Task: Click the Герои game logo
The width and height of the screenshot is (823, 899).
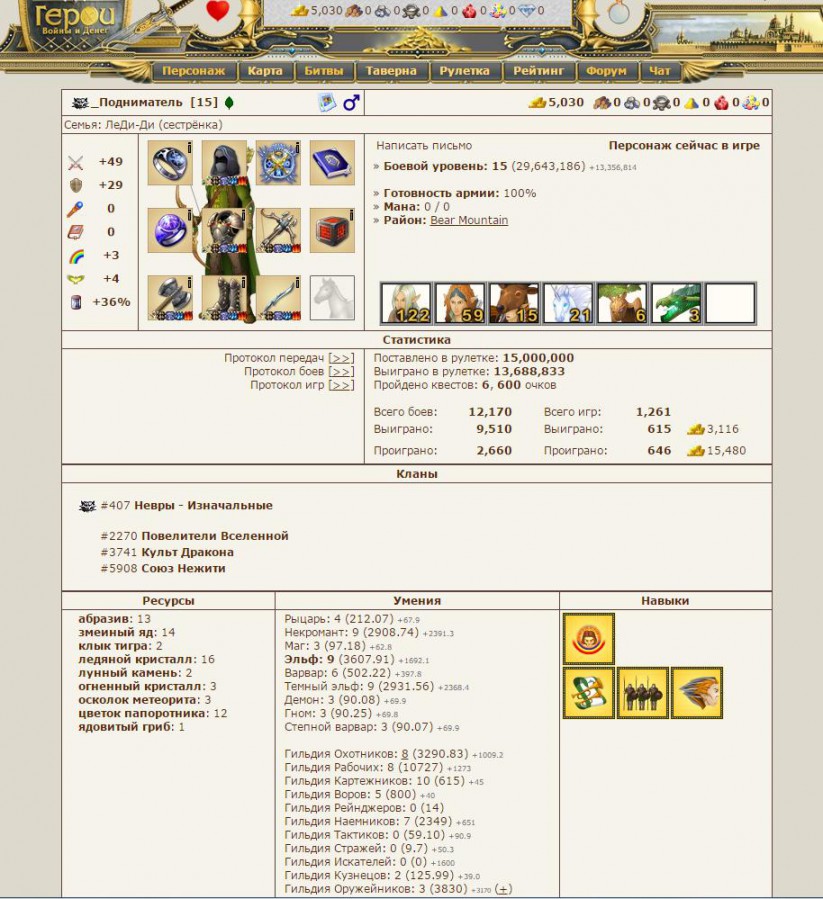Action: [x=75, y=18]
